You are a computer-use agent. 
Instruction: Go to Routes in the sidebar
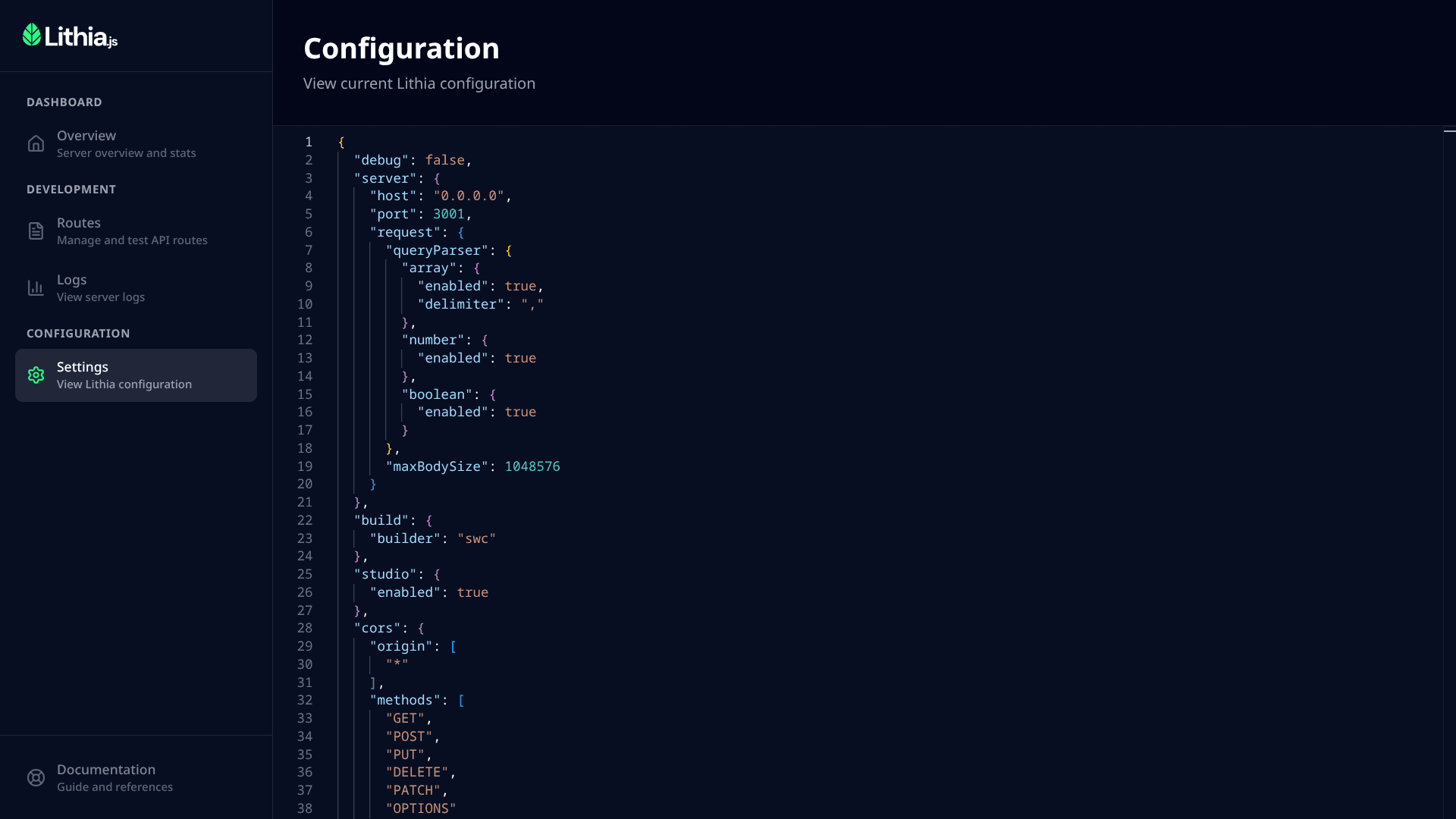[x=79, y=223]
